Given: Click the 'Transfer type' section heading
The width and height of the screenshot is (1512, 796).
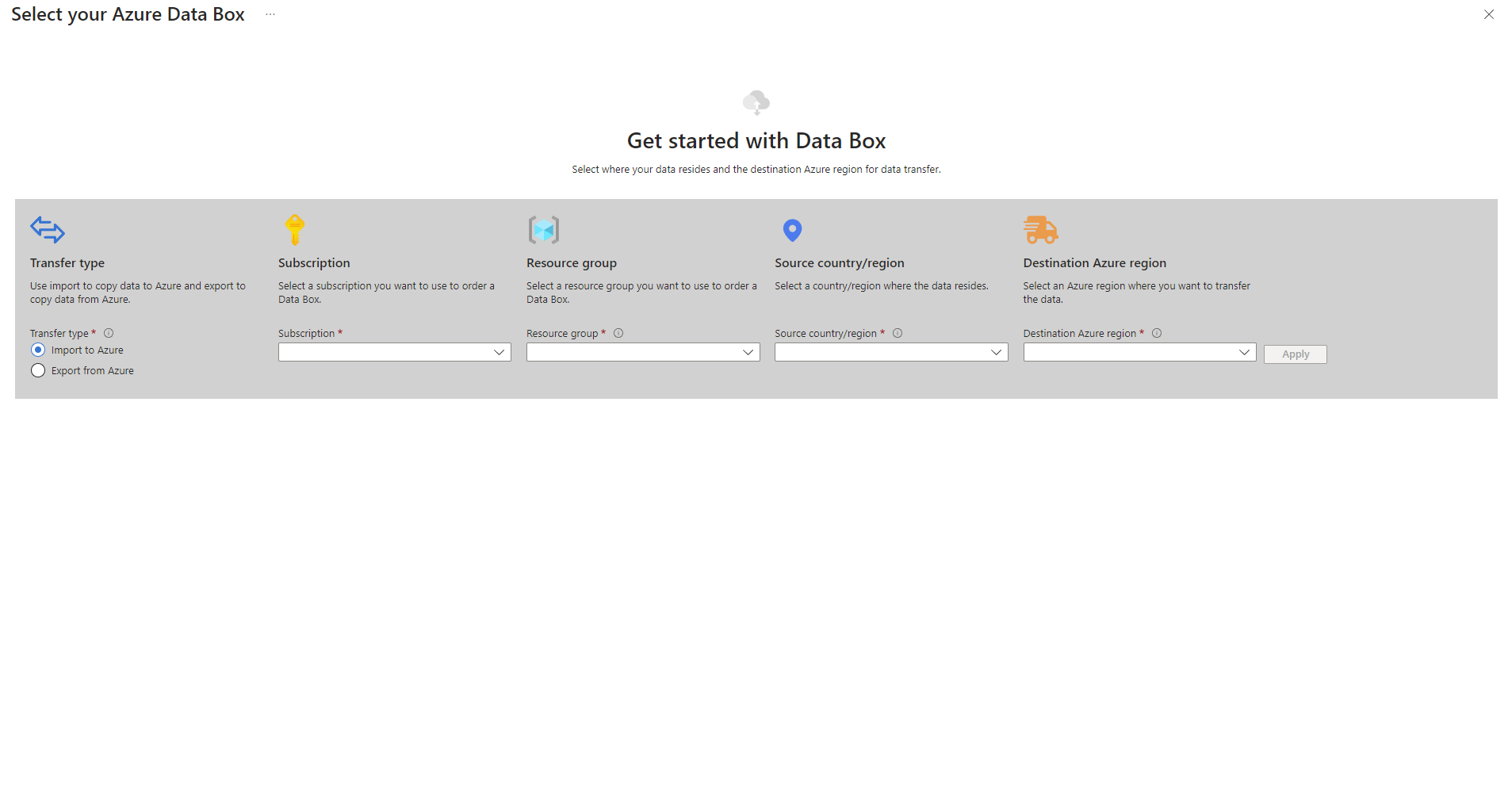Looking at the screenshot, I should [x=67, y=263].
